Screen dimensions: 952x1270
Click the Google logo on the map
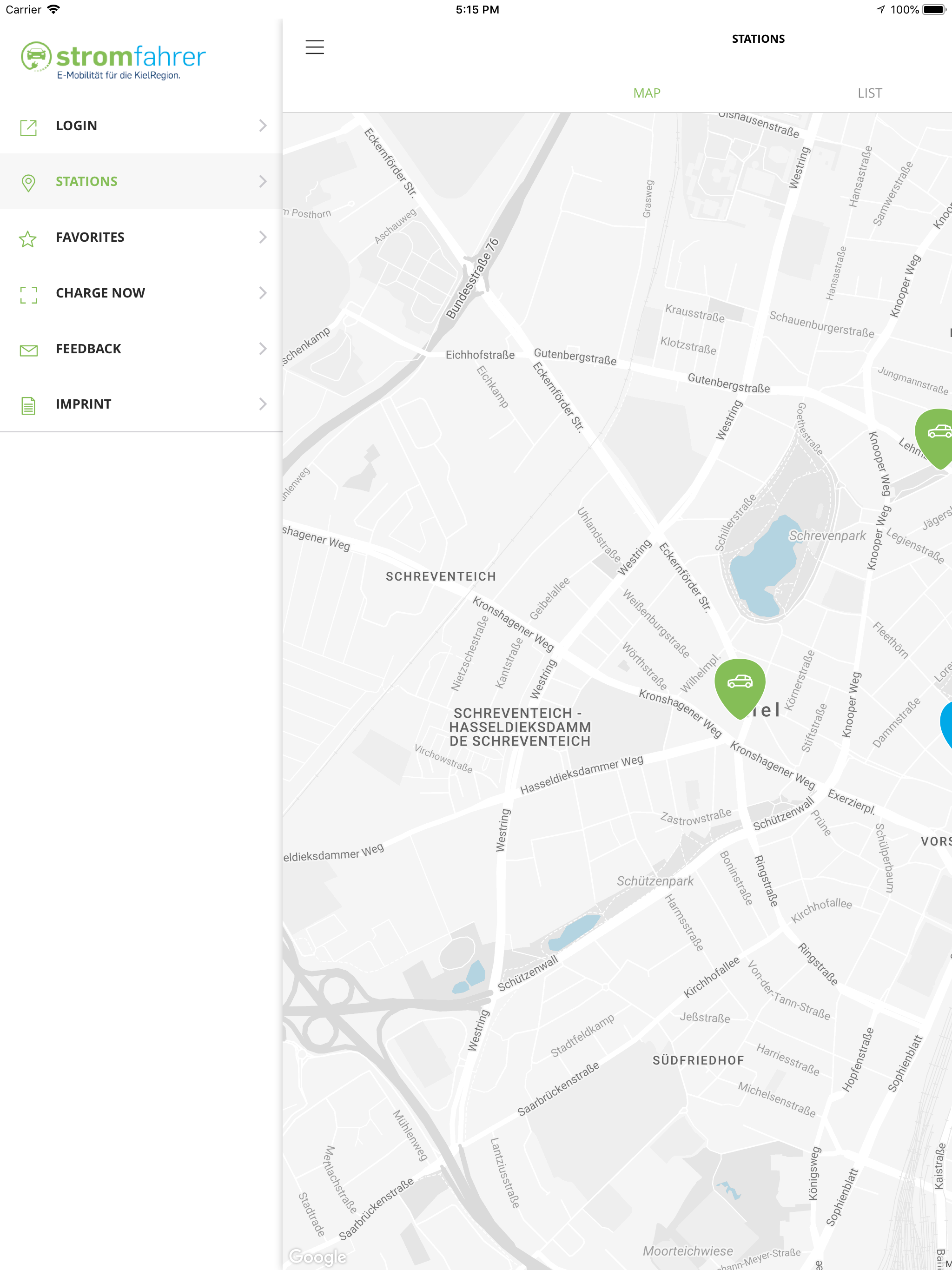click(x=317, y=1257)
